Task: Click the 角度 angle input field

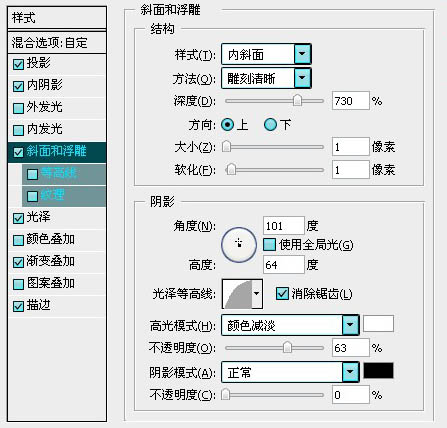Action: coord(284,226)
